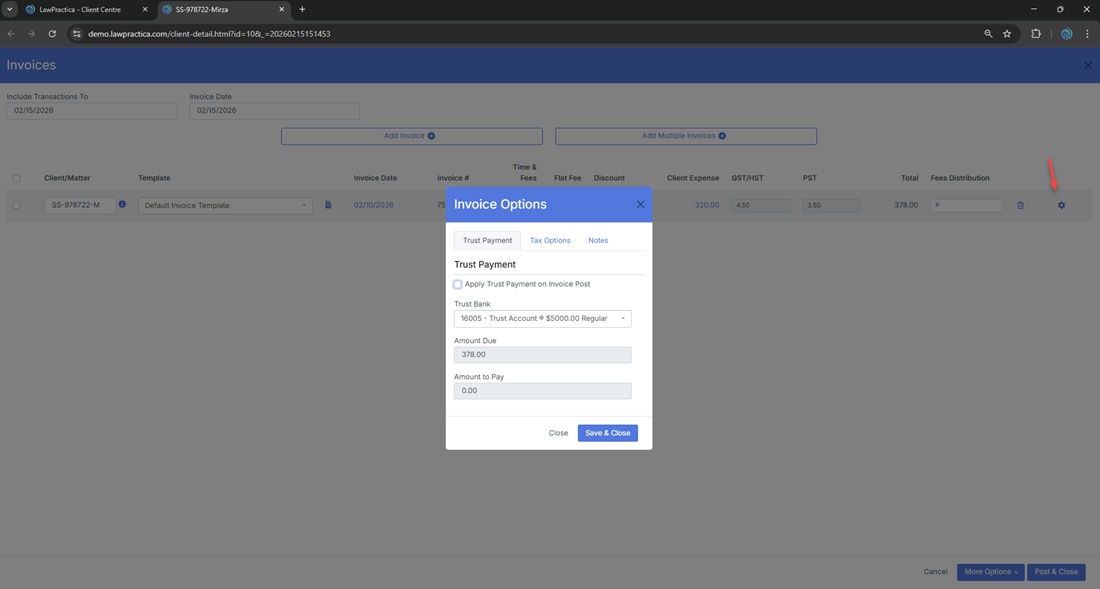Click the Add Multiple Invoices button
Viewport: 1100px width, 589px height.
click(685, 136)
